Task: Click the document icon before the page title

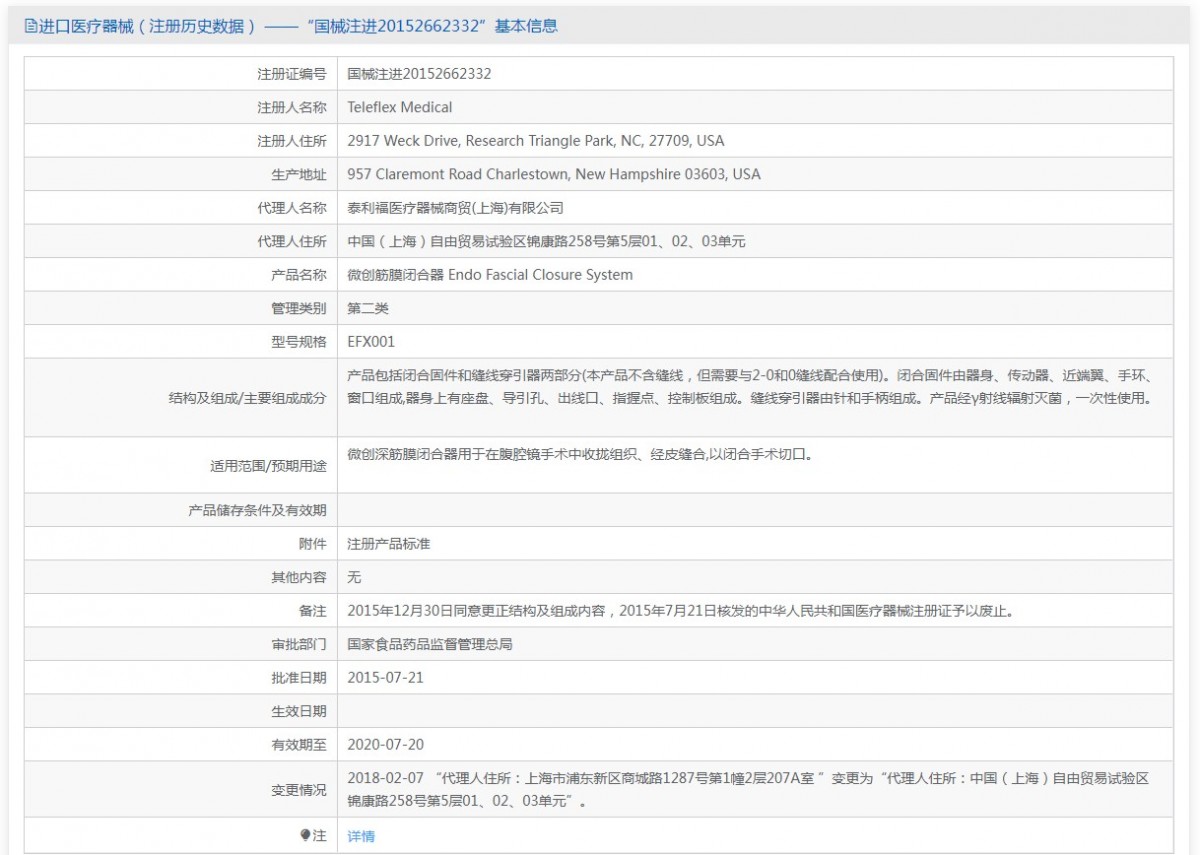Action: pos(30,27)
